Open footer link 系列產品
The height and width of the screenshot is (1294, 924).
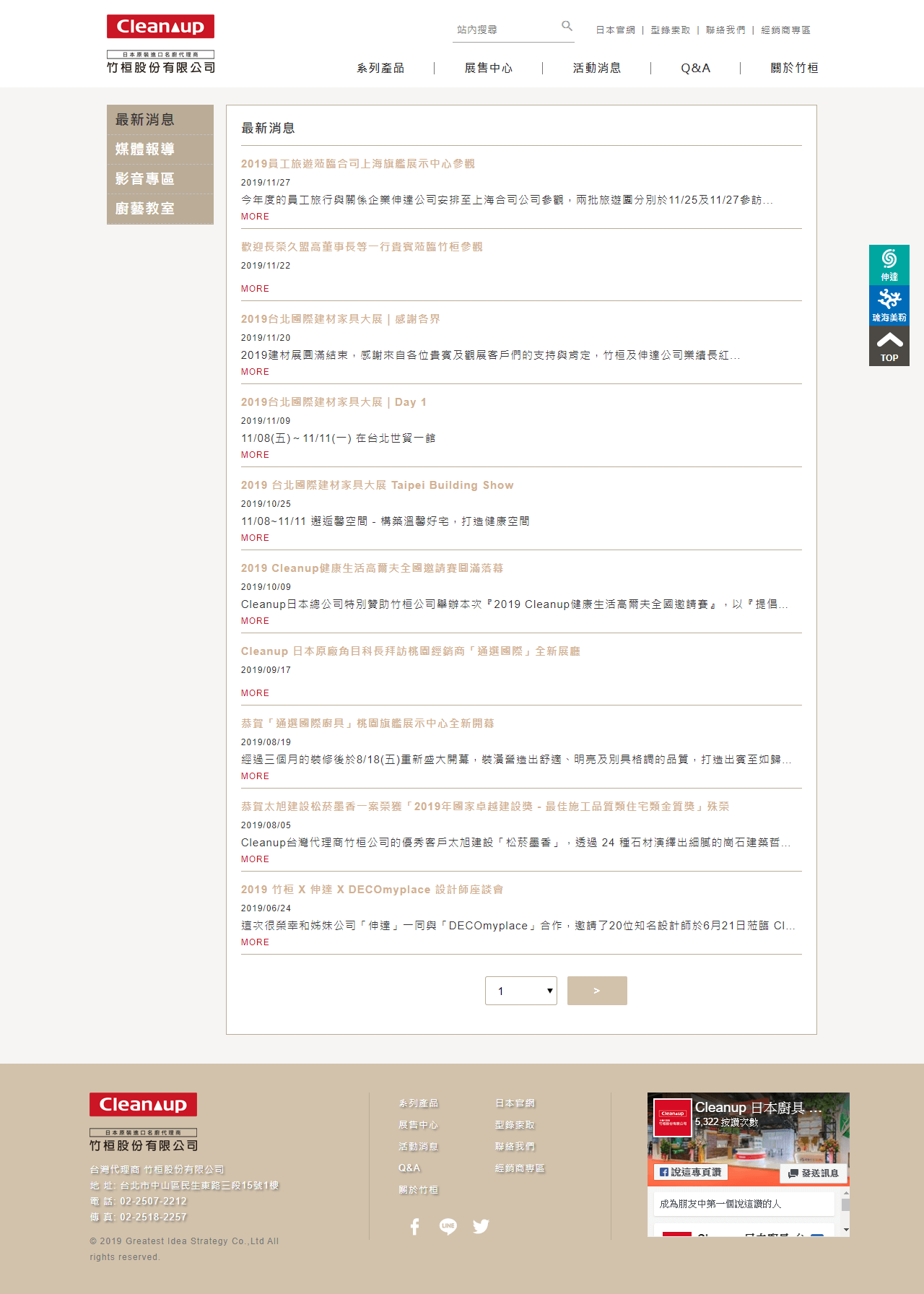point(419,1103)
